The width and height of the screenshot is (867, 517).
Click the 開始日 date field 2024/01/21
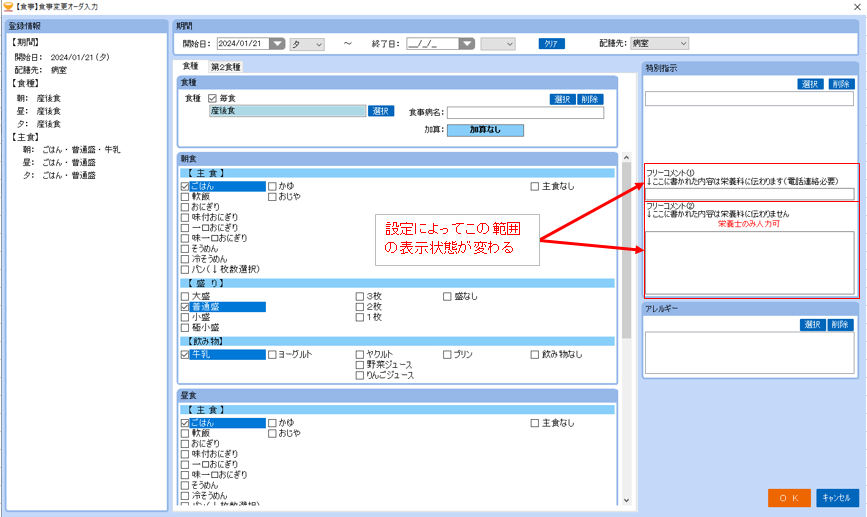tap(243, 44)
